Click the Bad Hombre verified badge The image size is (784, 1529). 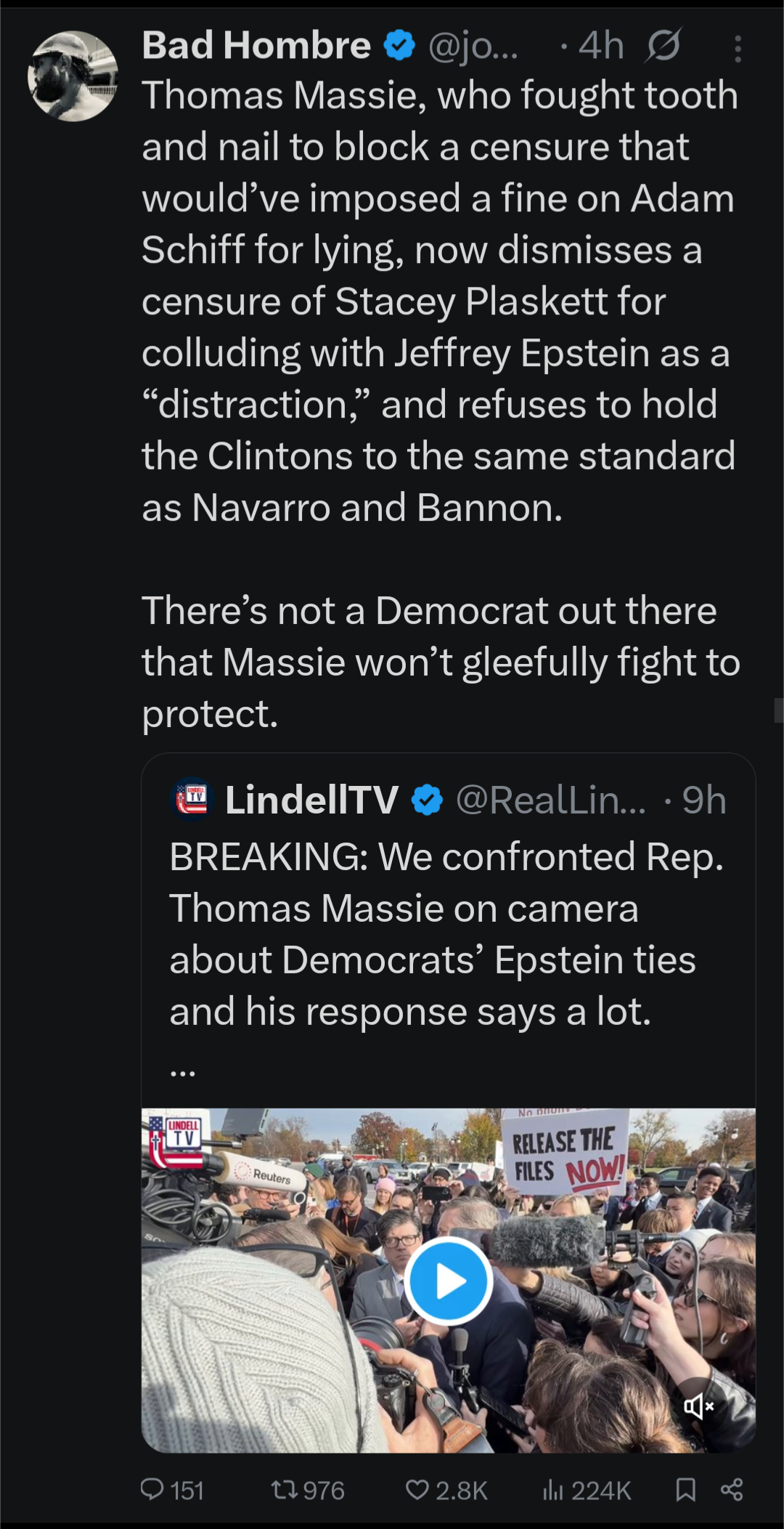pos(399,46)
